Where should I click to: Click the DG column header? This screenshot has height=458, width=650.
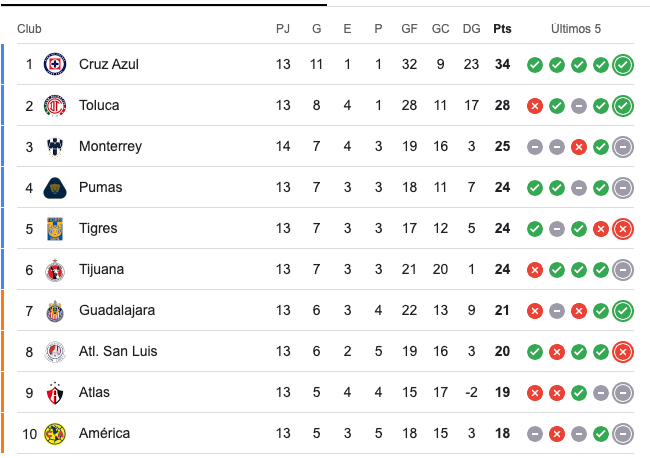pyautogui.click(x=471, y=29)
